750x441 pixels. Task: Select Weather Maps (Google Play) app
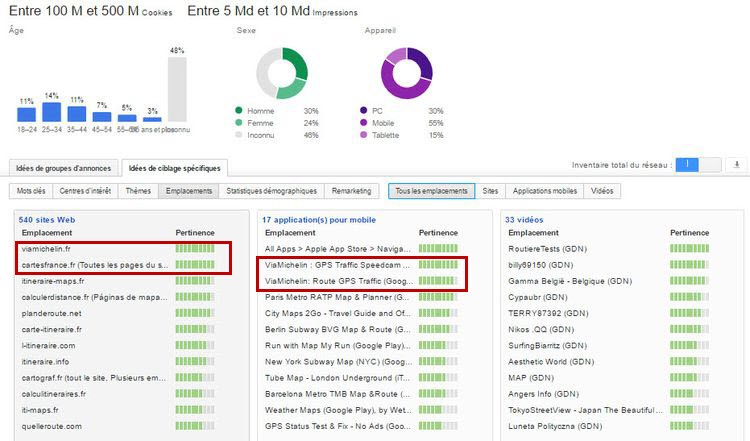pos(338,410)
